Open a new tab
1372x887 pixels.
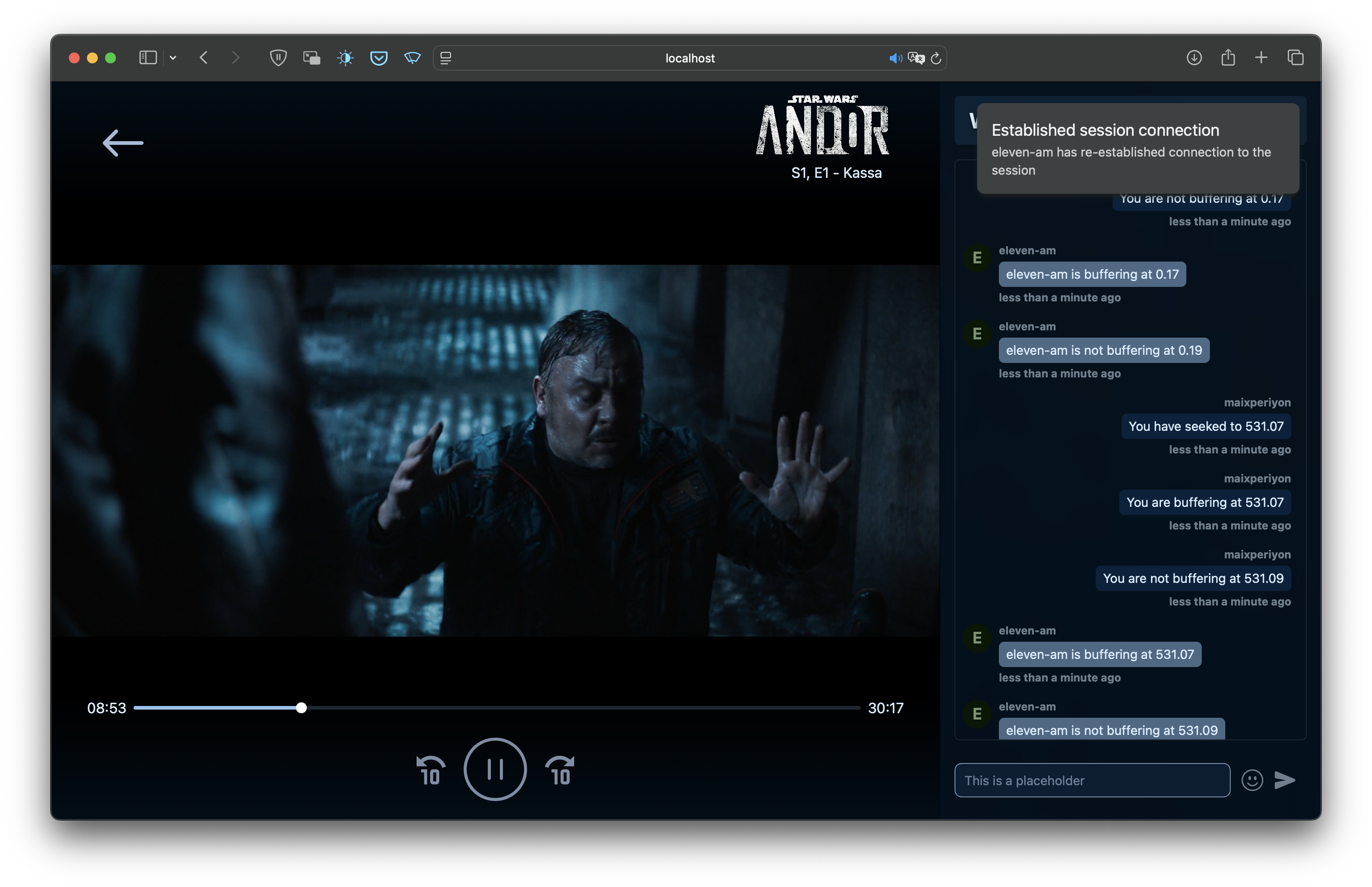1262,57
